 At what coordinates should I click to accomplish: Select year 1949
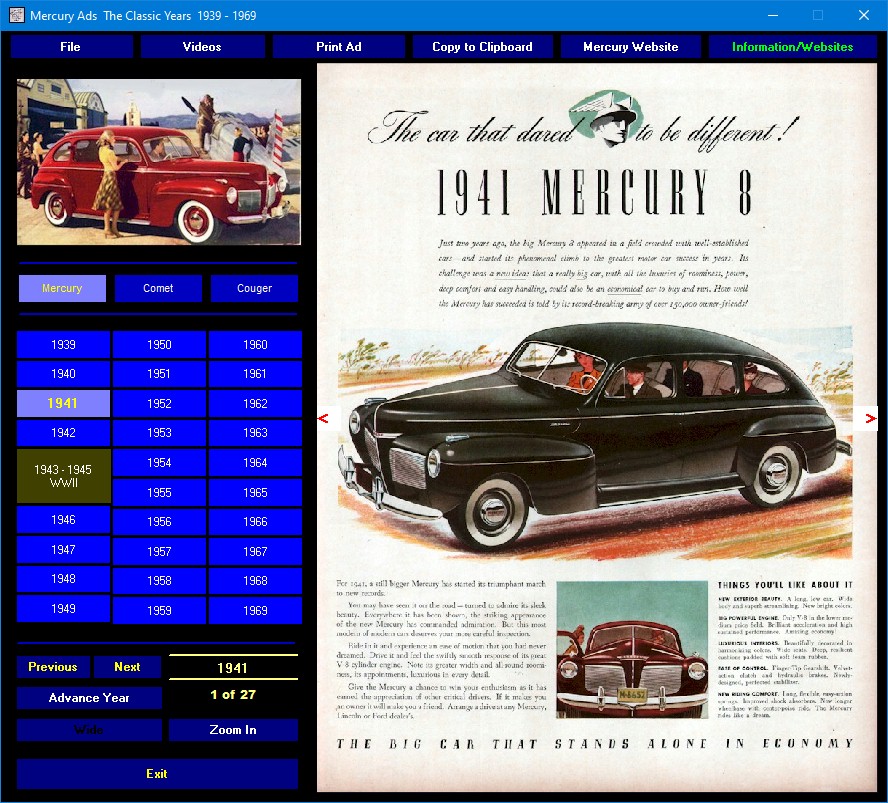[63, 609]
